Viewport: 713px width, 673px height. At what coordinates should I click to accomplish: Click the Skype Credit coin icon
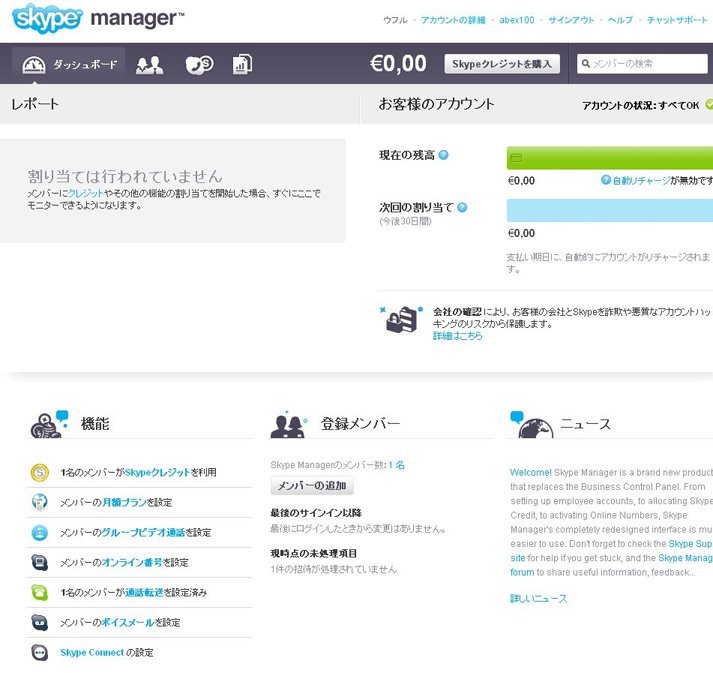40,472
